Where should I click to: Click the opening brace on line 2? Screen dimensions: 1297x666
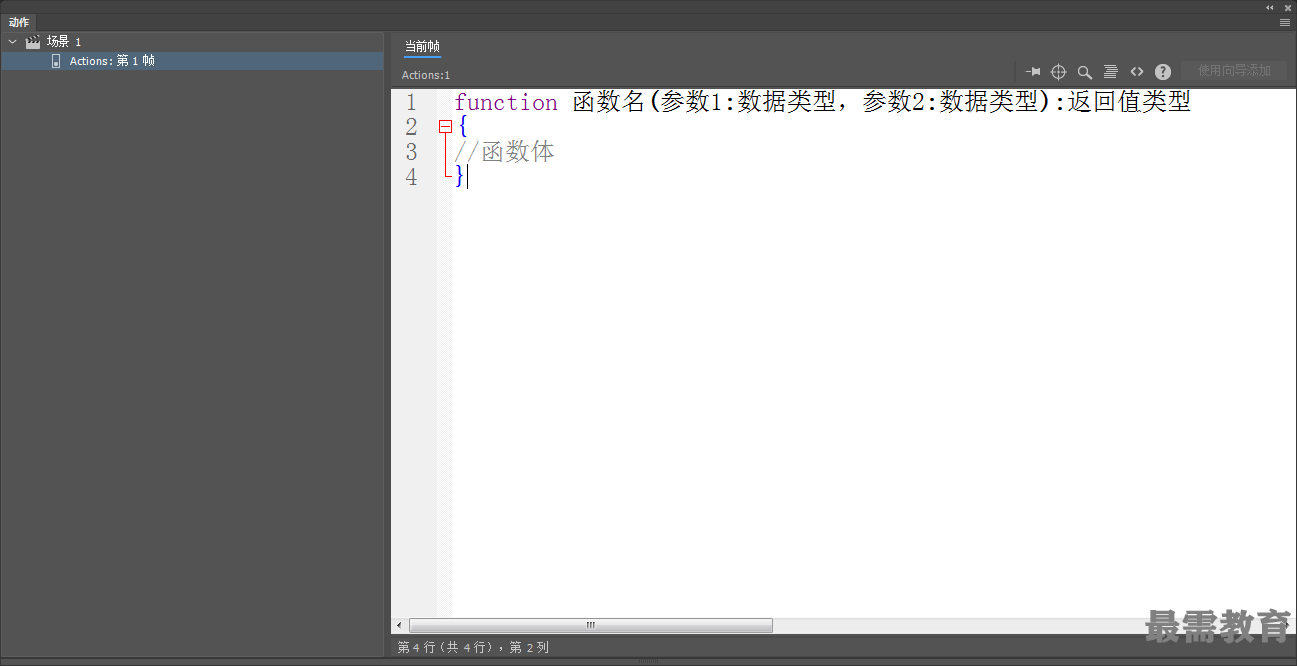pyautogui.click(x=463, y=127)
